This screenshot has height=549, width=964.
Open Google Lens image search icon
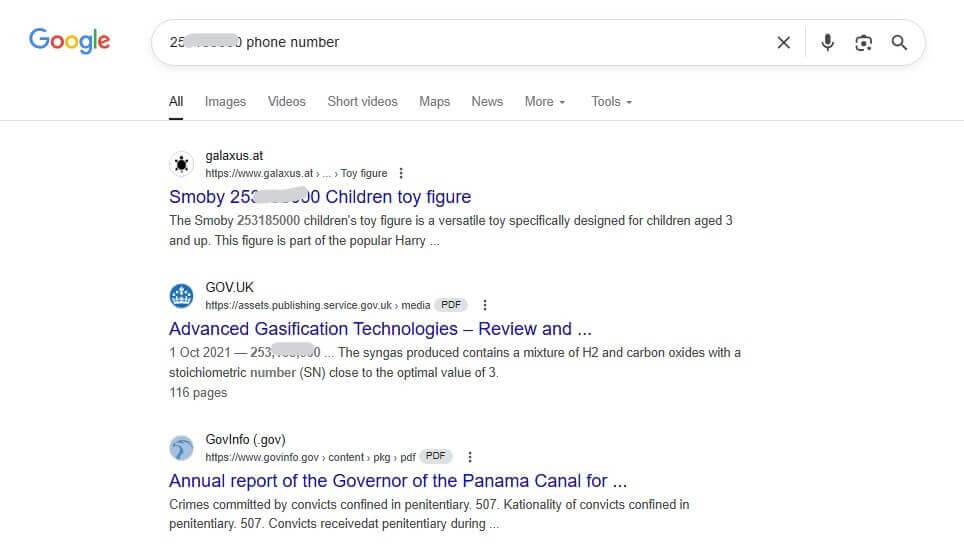click(x=863, y=42)
